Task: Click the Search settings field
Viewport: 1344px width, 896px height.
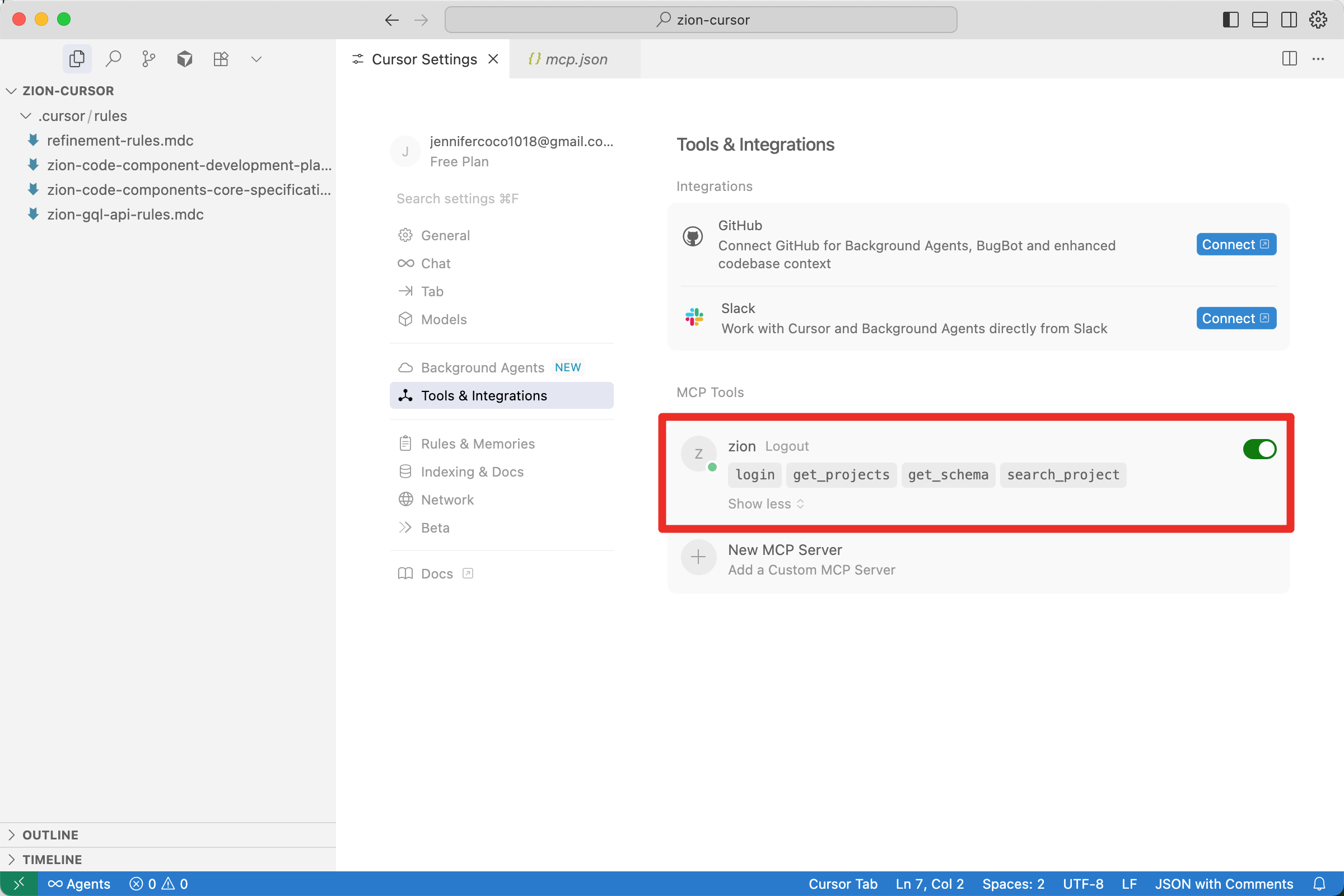Action: pyautogui.click(x=502, y=198)
